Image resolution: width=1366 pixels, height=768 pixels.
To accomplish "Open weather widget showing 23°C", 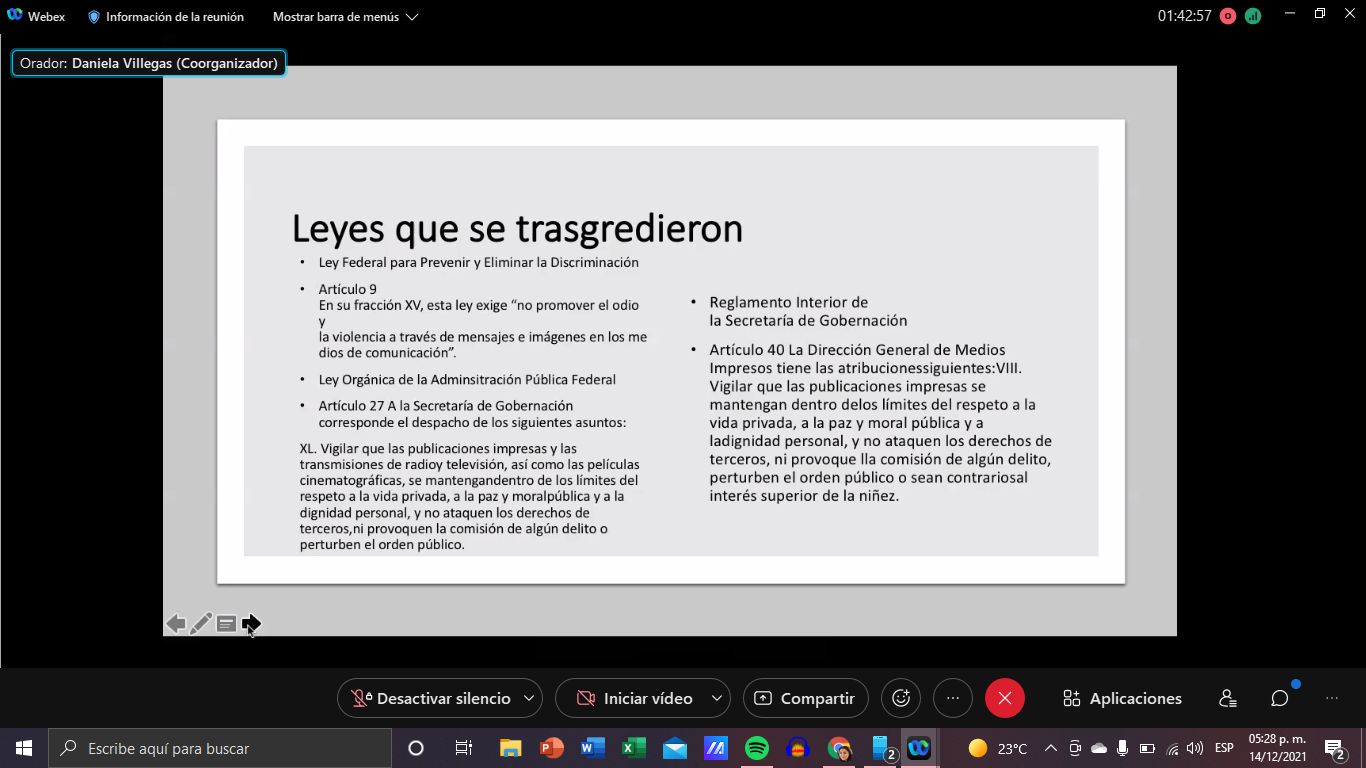I will coord(998,748).
